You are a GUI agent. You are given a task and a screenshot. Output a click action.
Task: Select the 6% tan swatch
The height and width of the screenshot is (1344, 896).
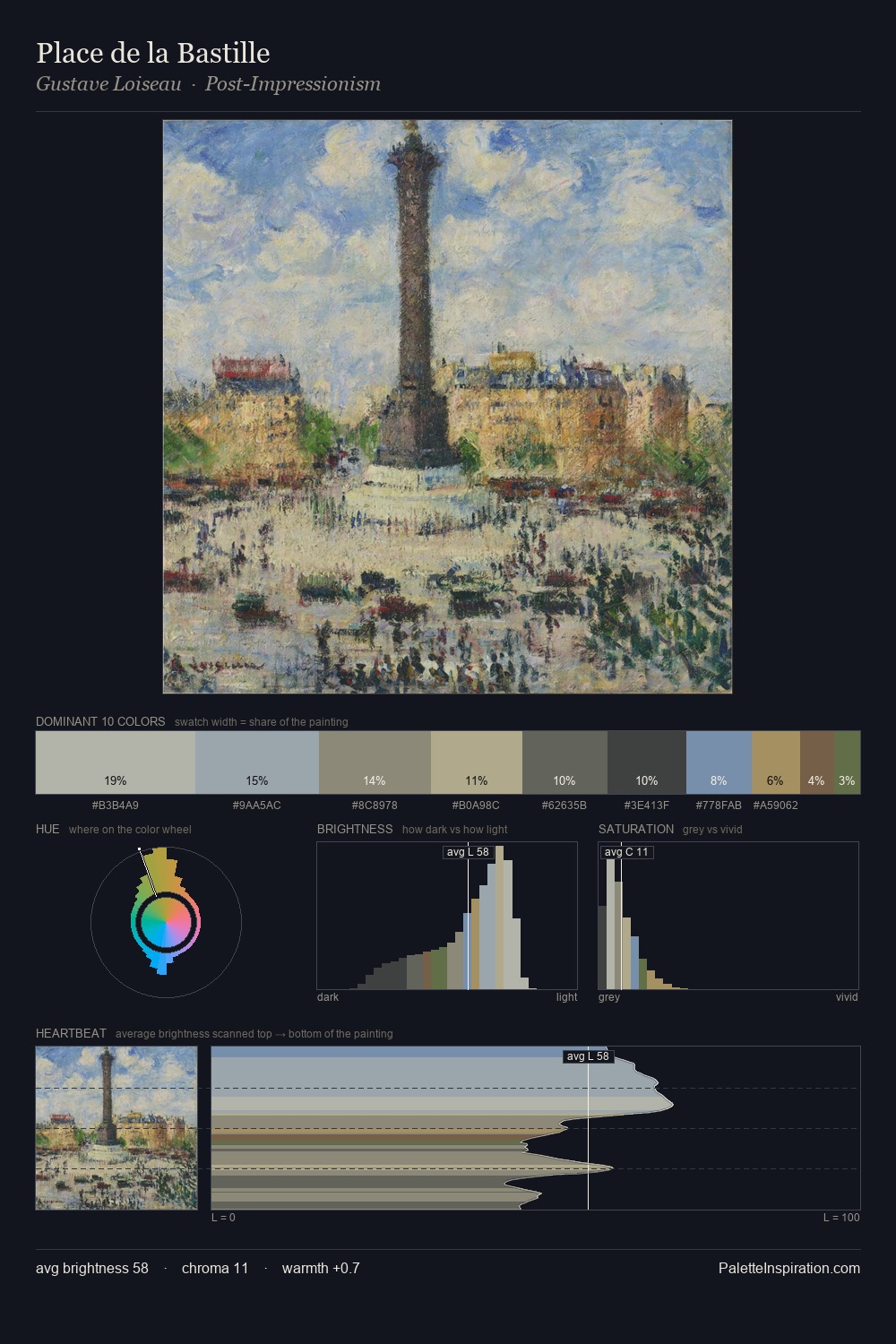point(776,762)
